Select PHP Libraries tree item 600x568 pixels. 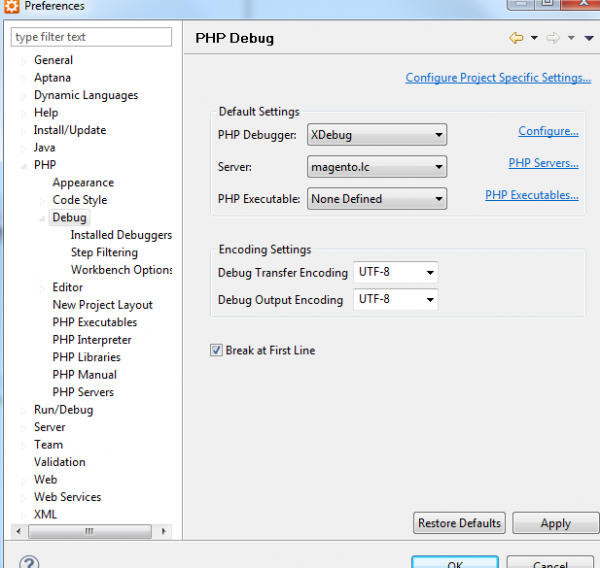click(86, 357)
